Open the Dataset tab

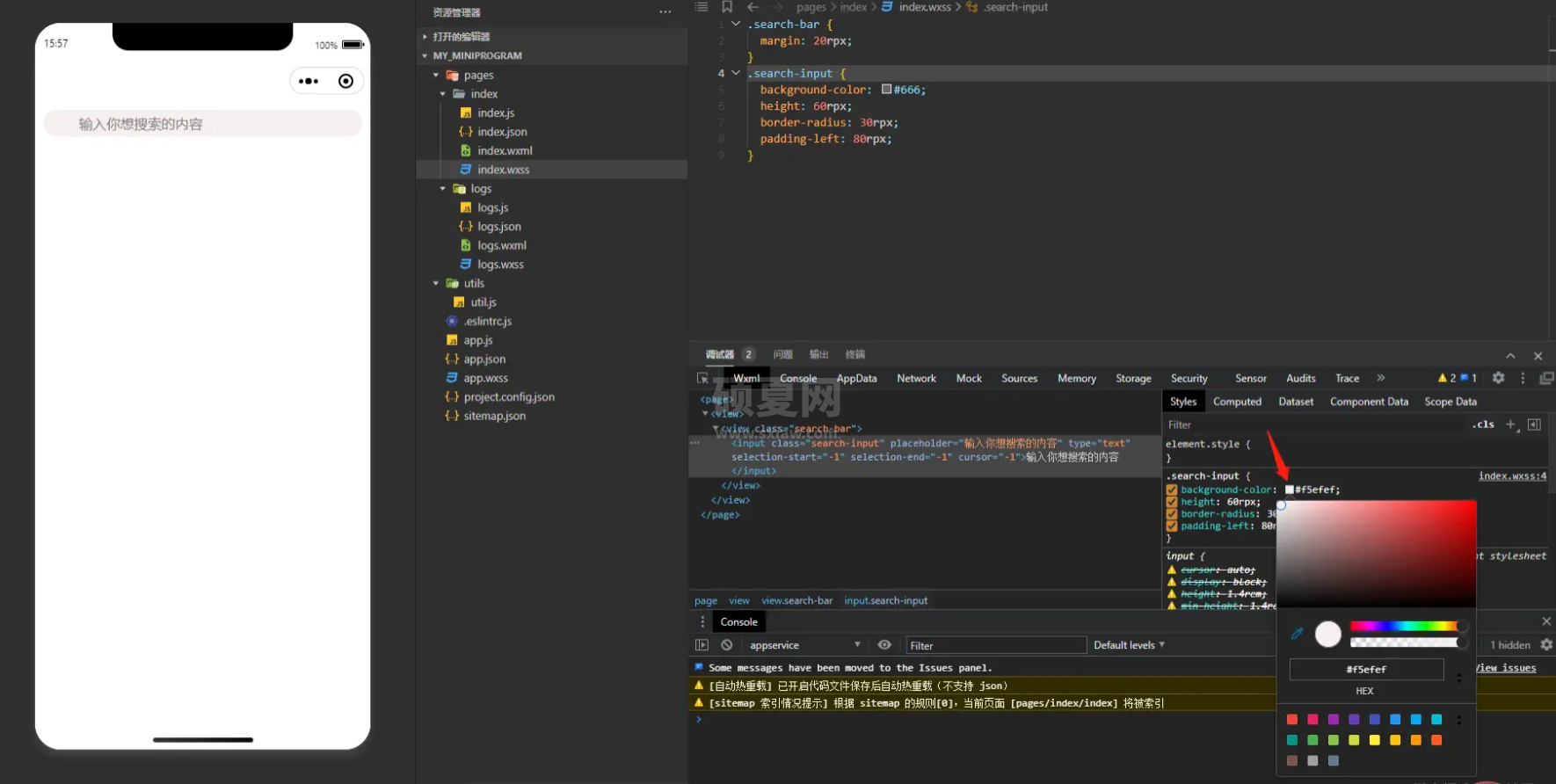pyautogui.click(x=1296, y=402)
